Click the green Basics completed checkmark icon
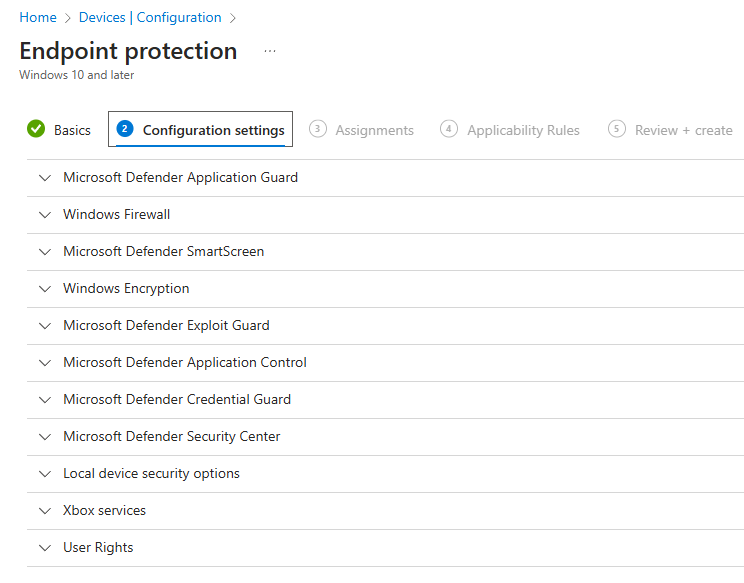The height and width of the screenshot is (583, 744). (x=36, y=129)
